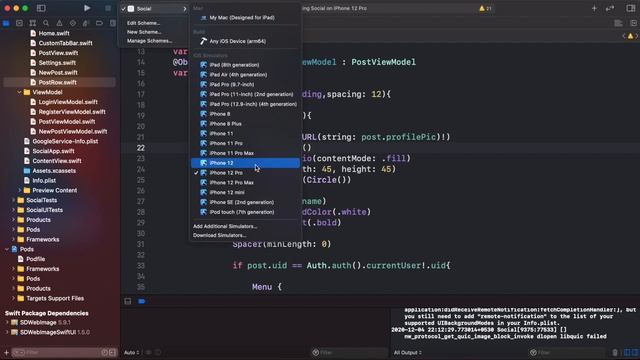
Task: Toggle the navigator sidebar
Action: (x=41, y=8)
